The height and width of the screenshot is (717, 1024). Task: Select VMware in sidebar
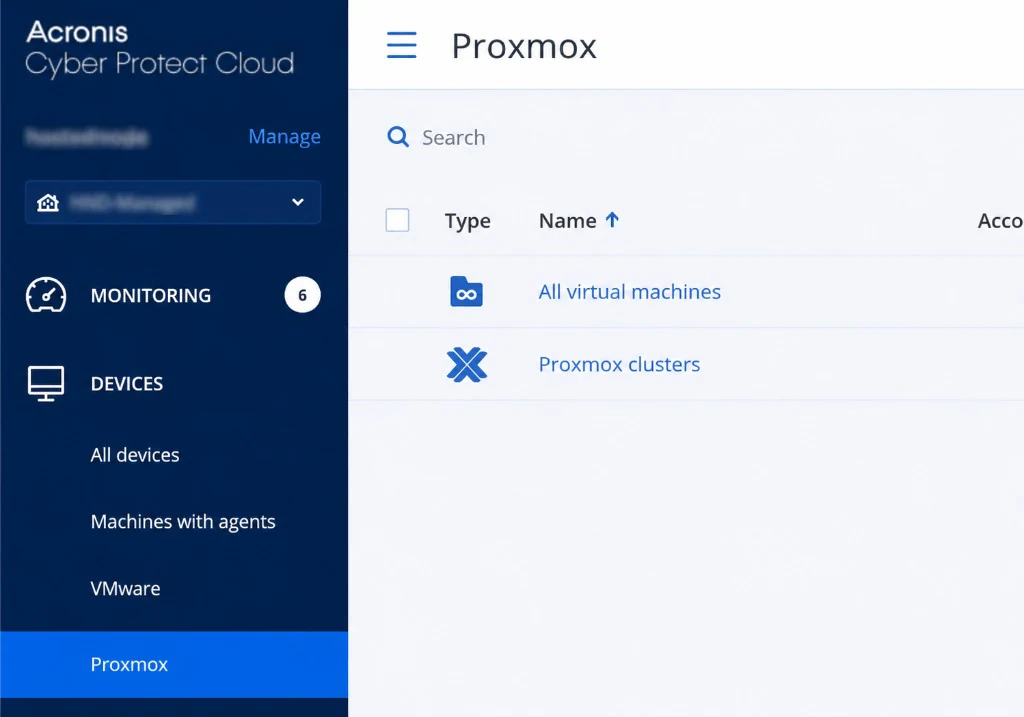[x=125, y=588]
